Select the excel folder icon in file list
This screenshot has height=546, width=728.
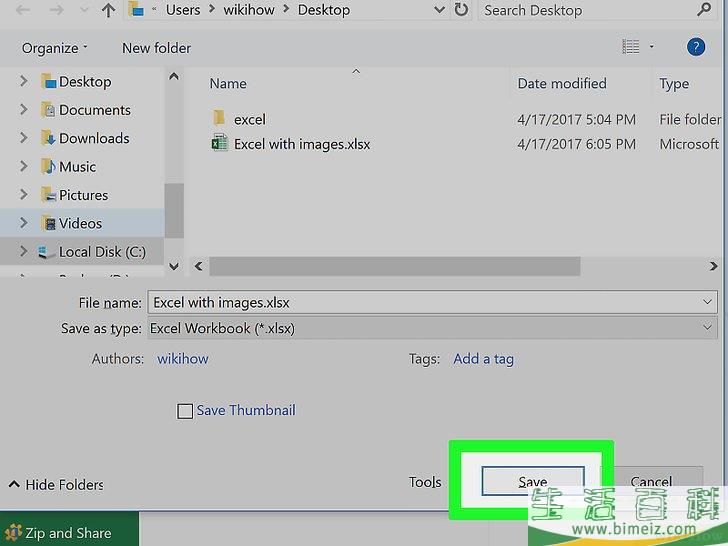point(220,119)
